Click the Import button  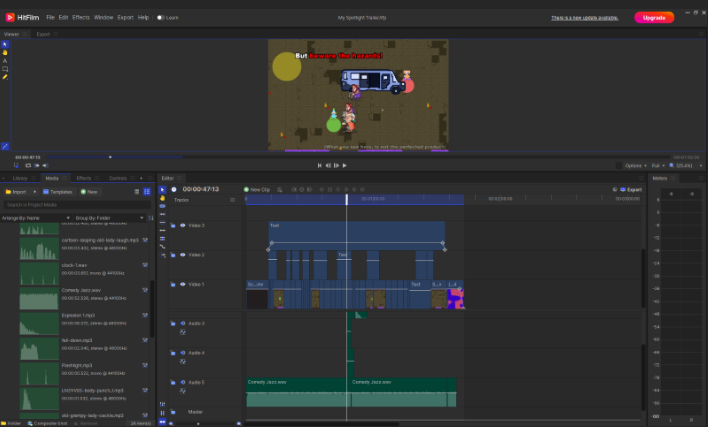pyautogui.click(x=16, y=192)
